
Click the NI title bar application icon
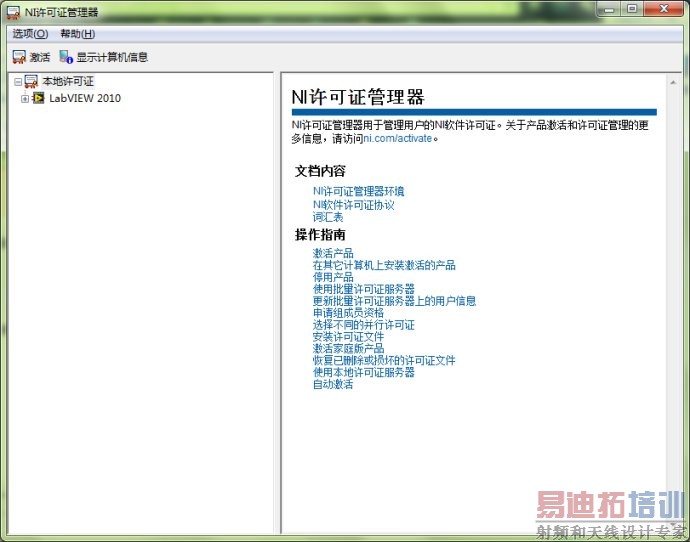tap(13, 12)
